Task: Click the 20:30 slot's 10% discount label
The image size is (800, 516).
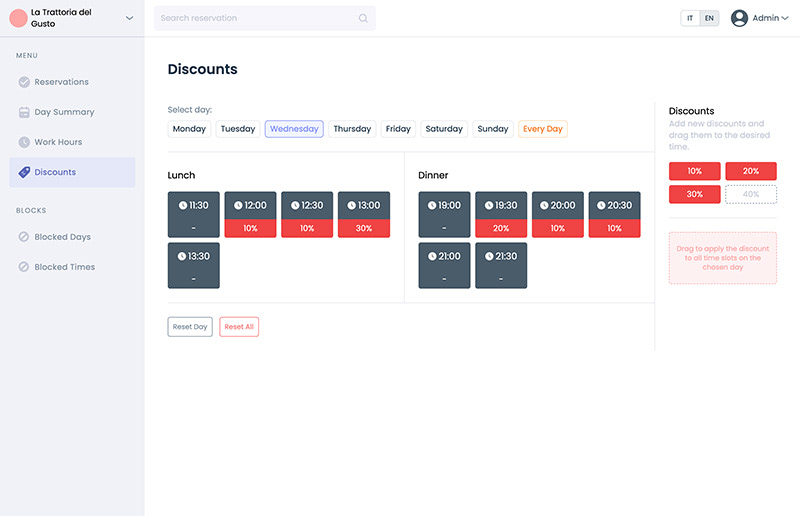Action: click(x=614, y=229)
